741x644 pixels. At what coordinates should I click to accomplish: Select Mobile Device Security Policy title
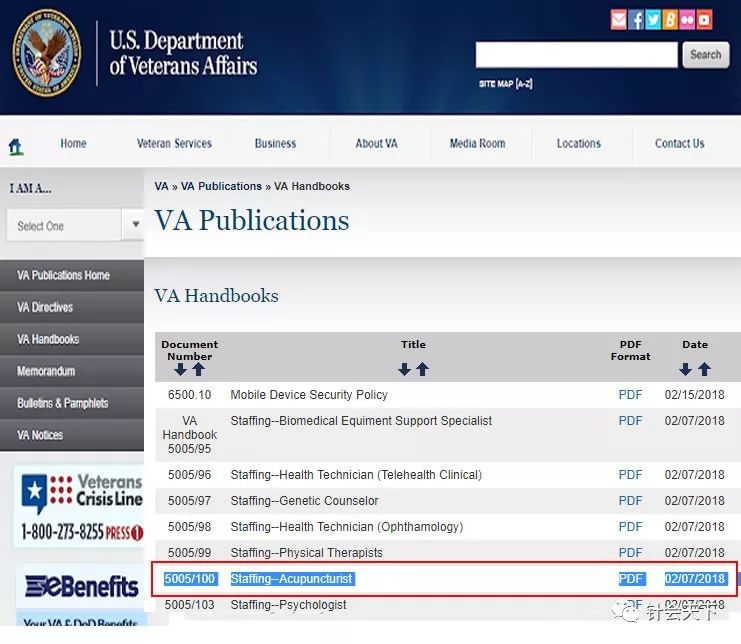pyautogui.click(x=309, y=395)
